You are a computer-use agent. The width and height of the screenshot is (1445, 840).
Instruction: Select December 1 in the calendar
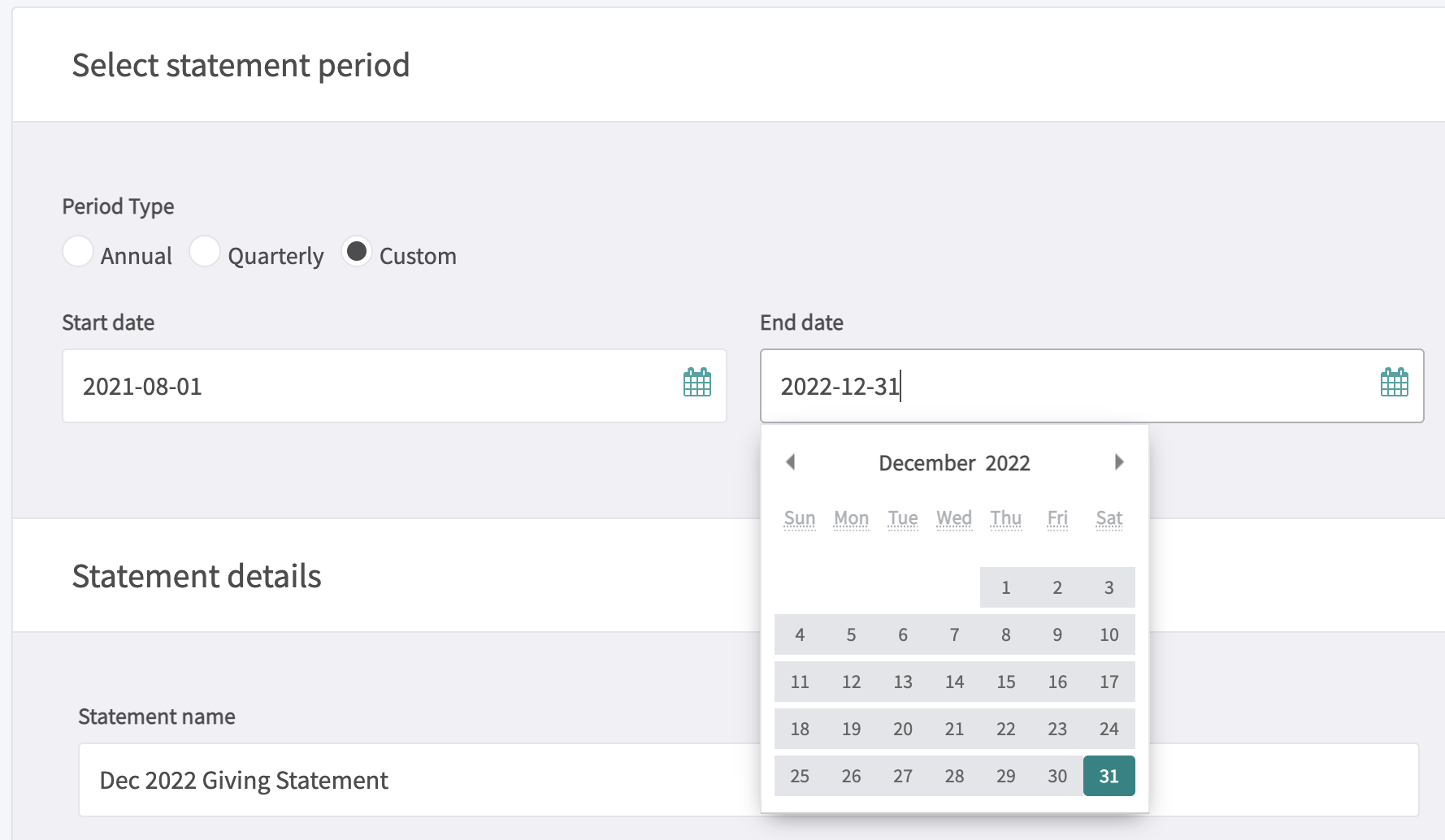1006,587
